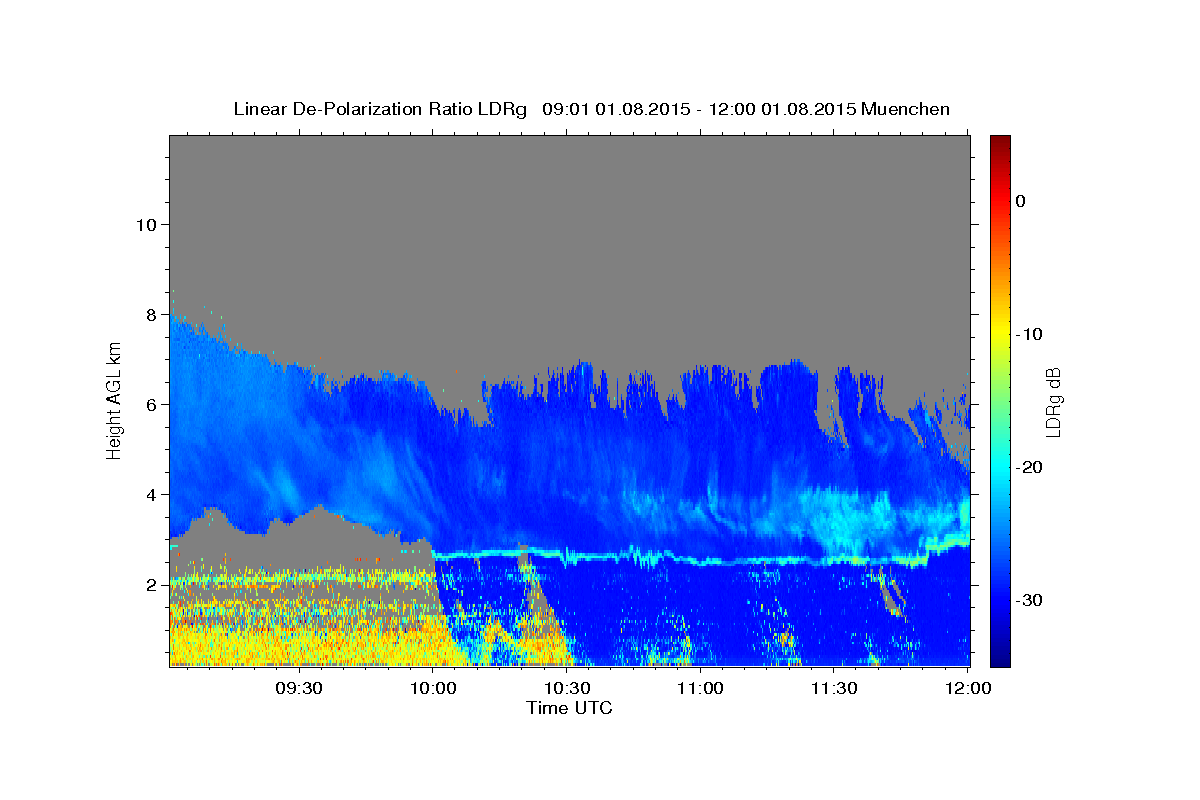The height and width of the screenshot is (800, 1200).
Task: Click the 'Height AGL km' y-axis label
Action: pyautogui.click(x=115, y=400)
